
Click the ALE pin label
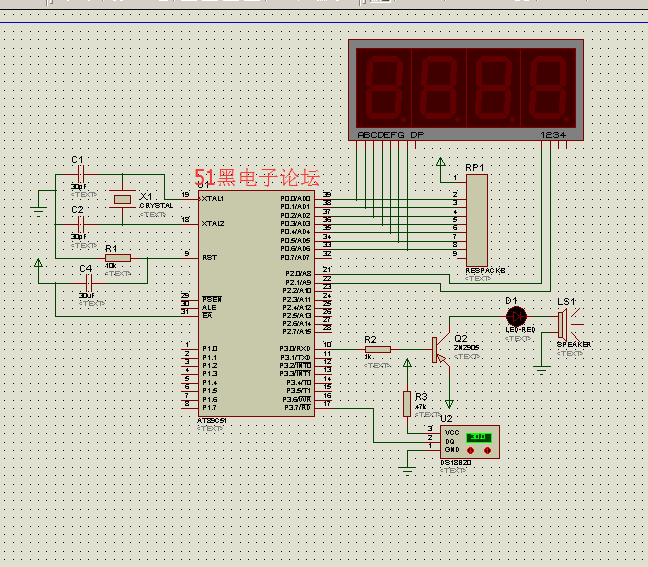[209, 307]
